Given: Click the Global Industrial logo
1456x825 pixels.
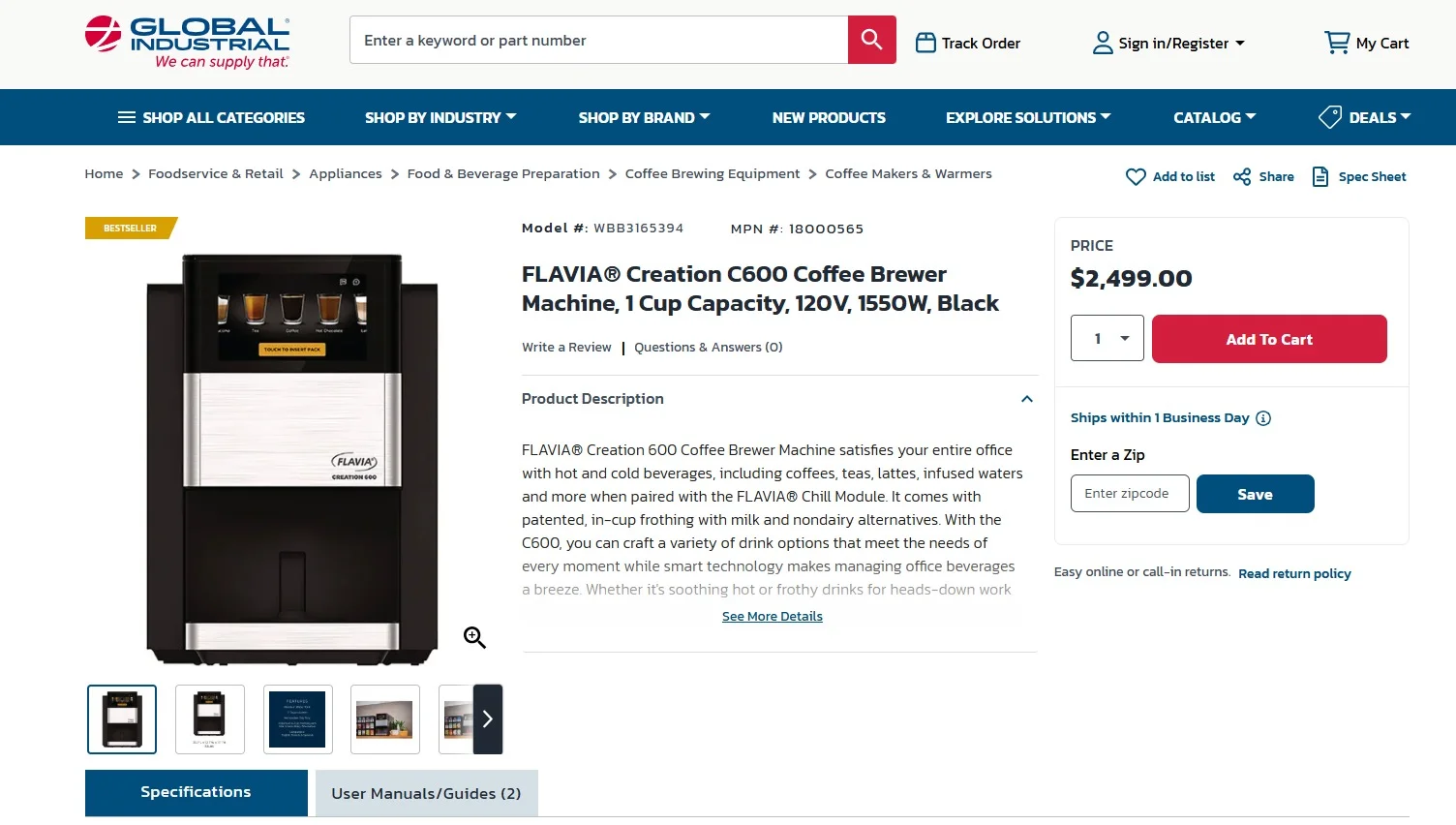Looking at the screenshot, I should click(187, 43).
